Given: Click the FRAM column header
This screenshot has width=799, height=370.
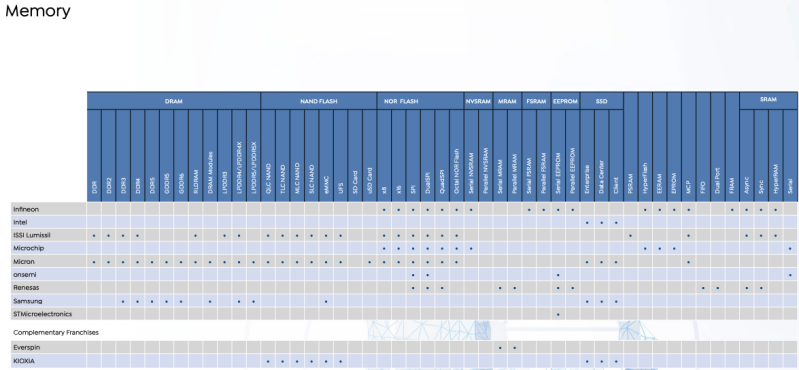Looking at the screenshot, I should point(732,147).
